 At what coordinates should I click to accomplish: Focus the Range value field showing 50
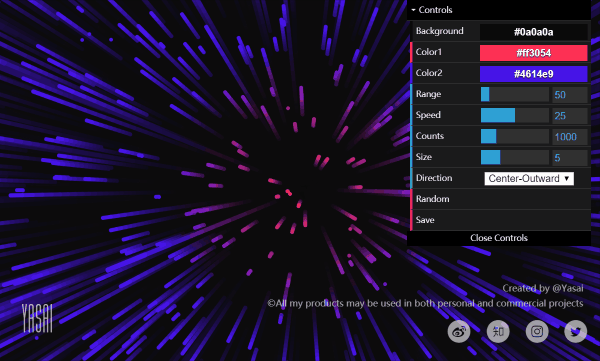point(570,95)
